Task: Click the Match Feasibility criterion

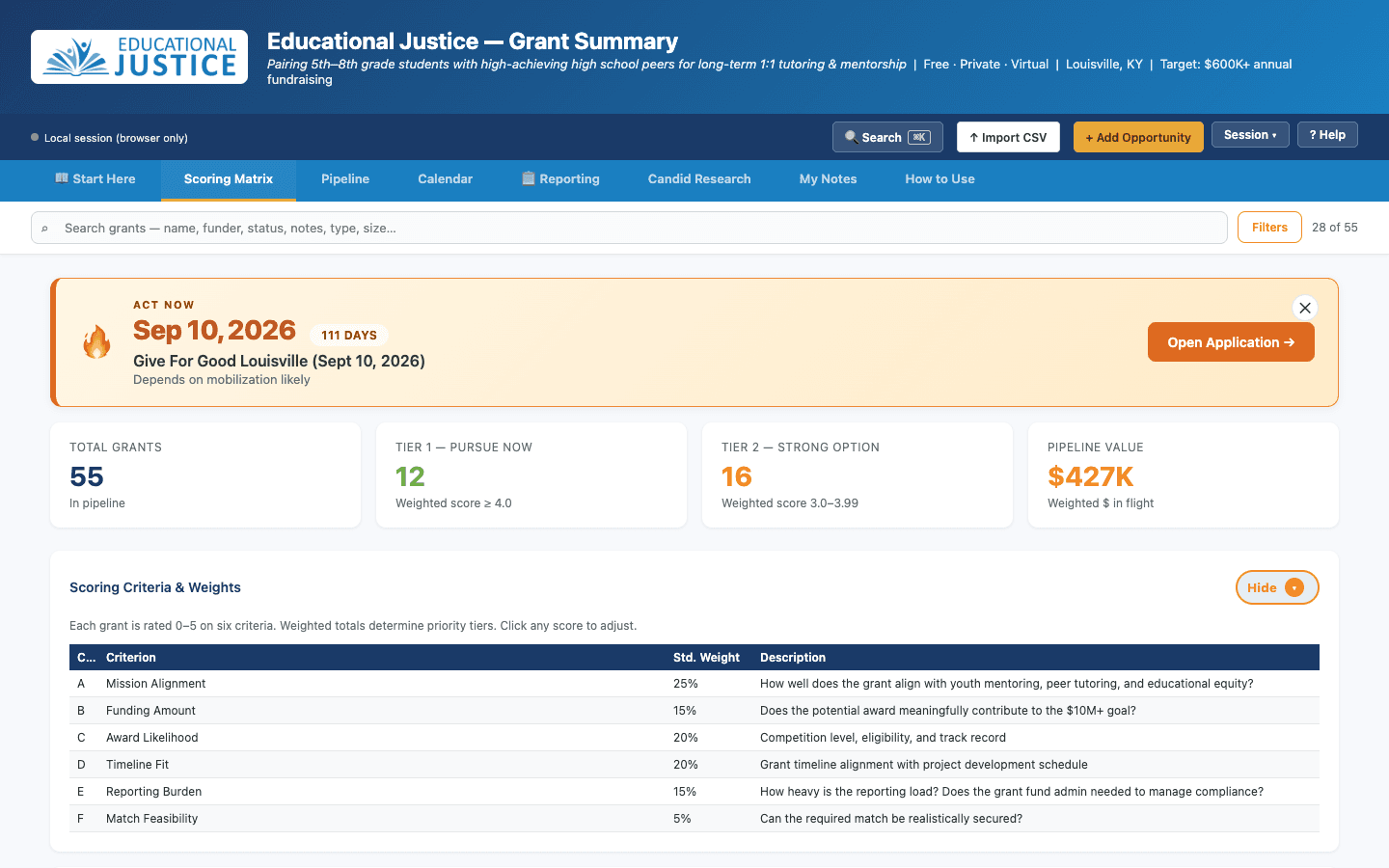Action: click(x=152, y=819)
